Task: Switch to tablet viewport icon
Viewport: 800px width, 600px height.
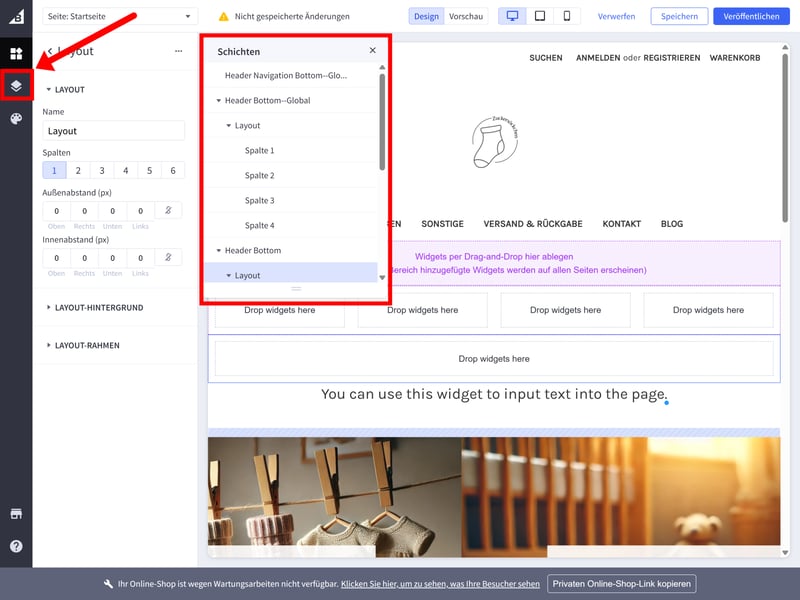Action: click(540, 16)
